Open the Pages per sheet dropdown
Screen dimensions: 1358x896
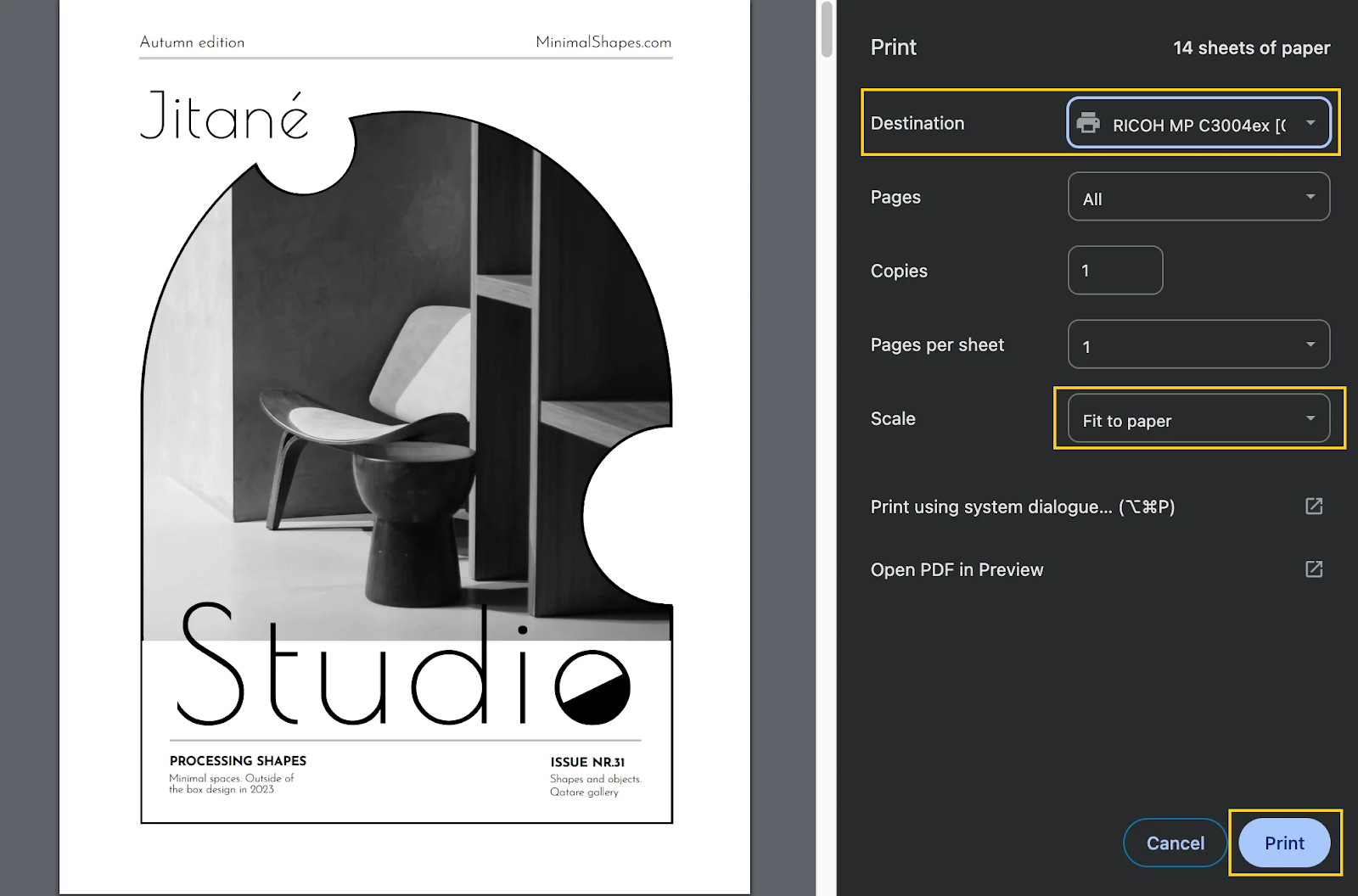click(1198, 344)
